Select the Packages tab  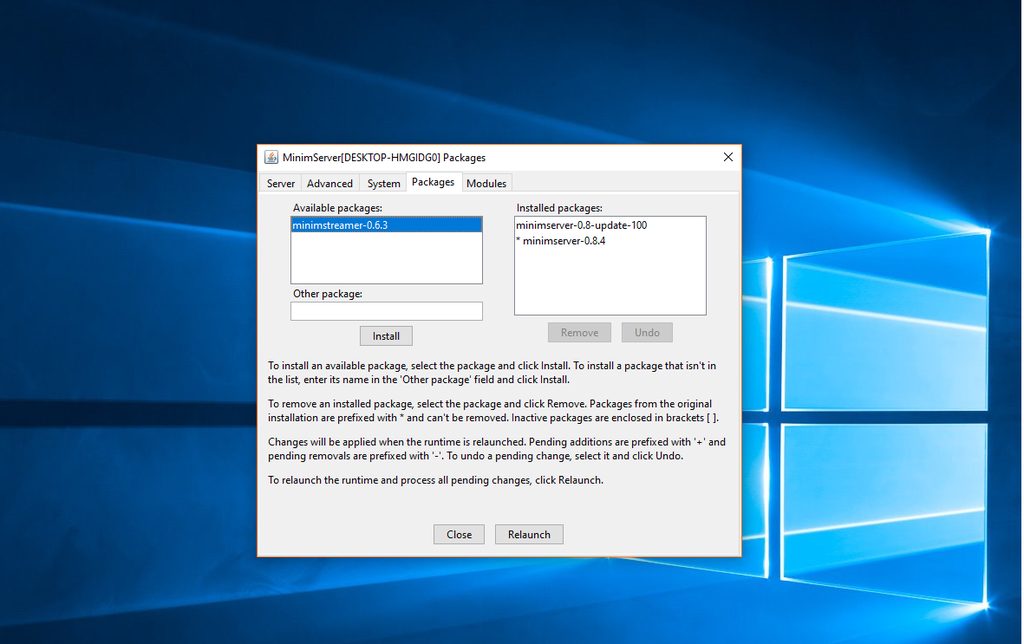433,182
